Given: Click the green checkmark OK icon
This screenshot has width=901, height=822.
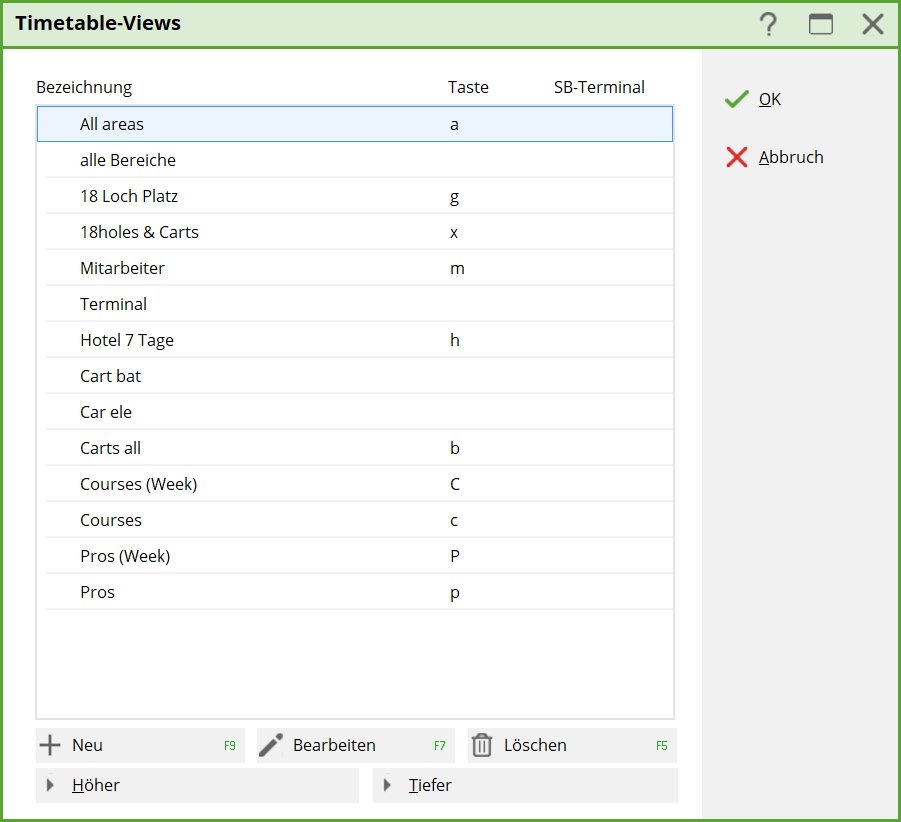Looking at the screenshot, I should tap(737, 99).
